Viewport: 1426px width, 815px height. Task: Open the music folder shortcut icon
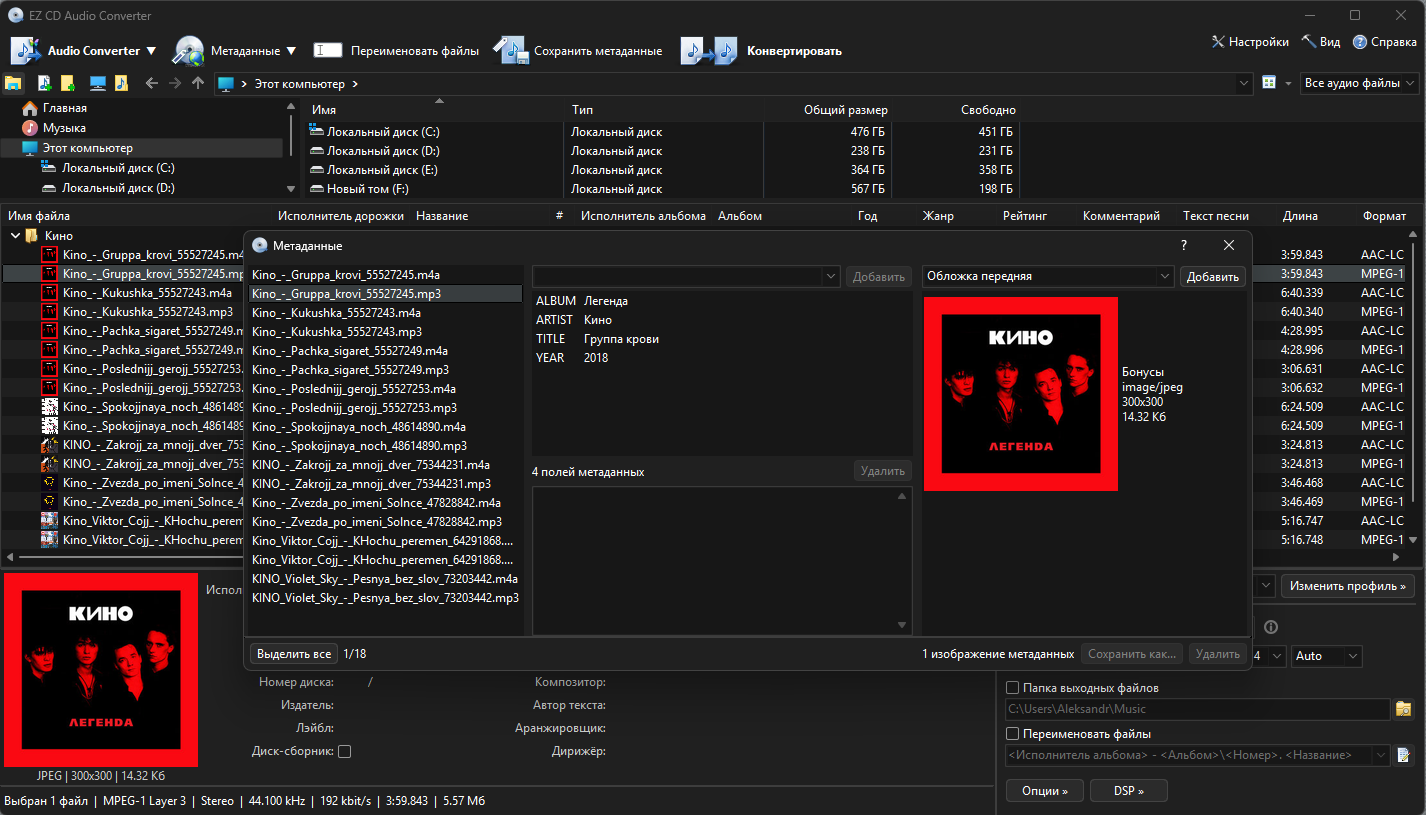pos(121,83)
